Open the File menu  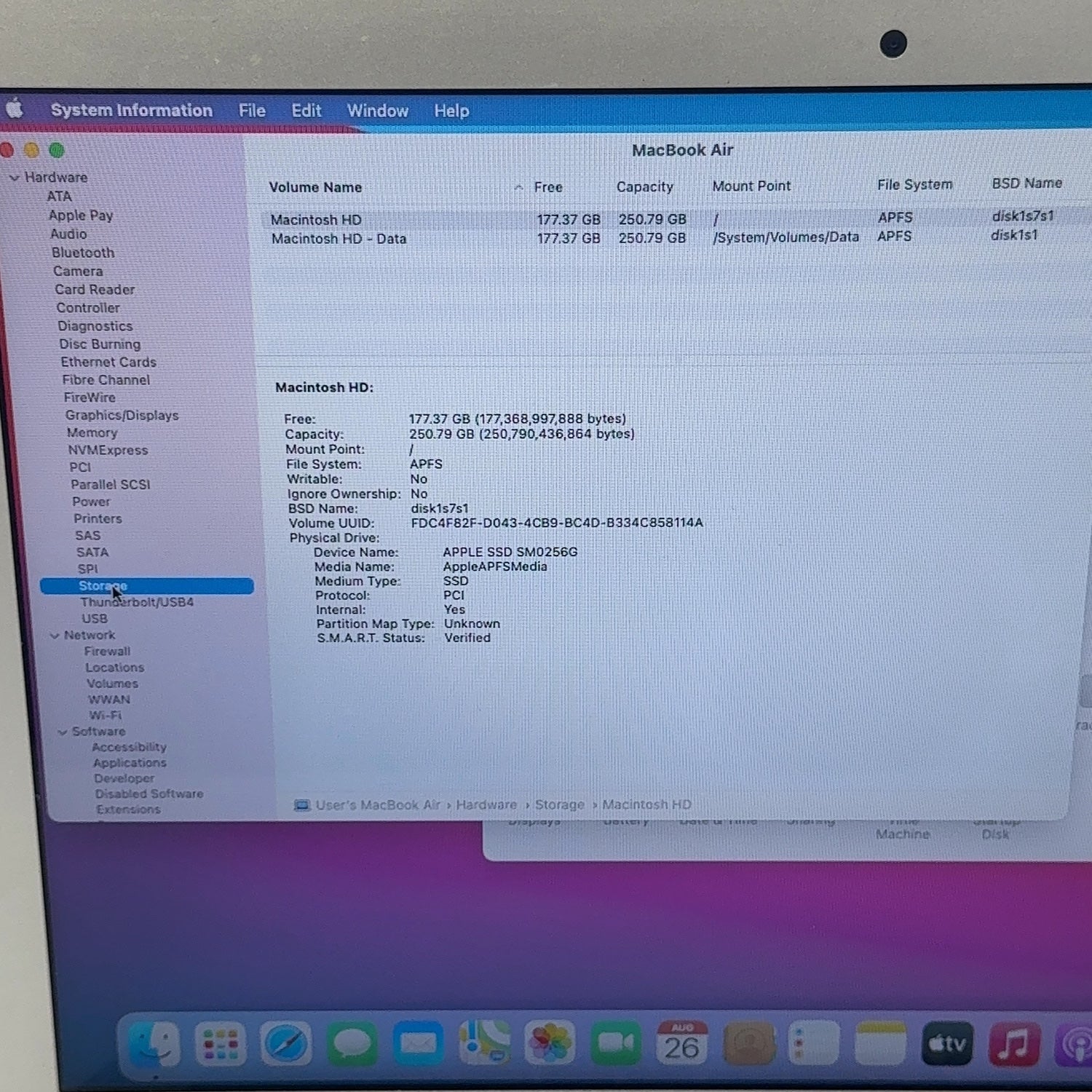pos(252,111)
